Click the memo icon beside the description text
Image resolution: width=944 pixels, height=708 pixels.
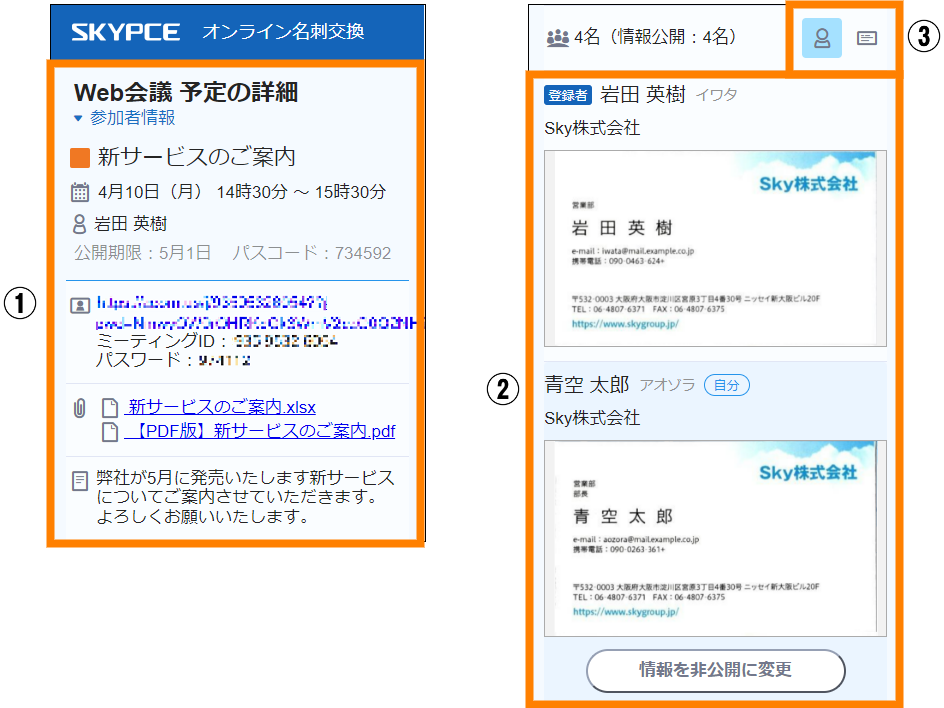click(81, 482)
